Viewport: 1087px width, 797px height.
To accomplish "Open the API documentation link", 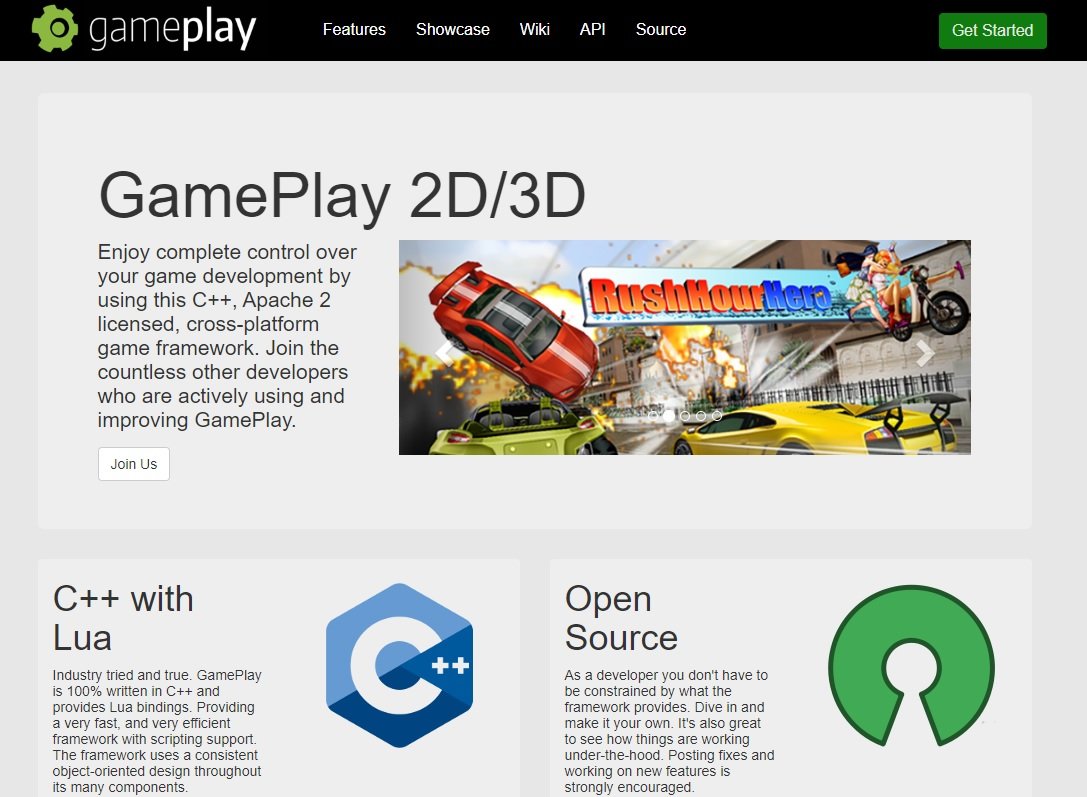I will pyautogui.click(x=593, y=30).
